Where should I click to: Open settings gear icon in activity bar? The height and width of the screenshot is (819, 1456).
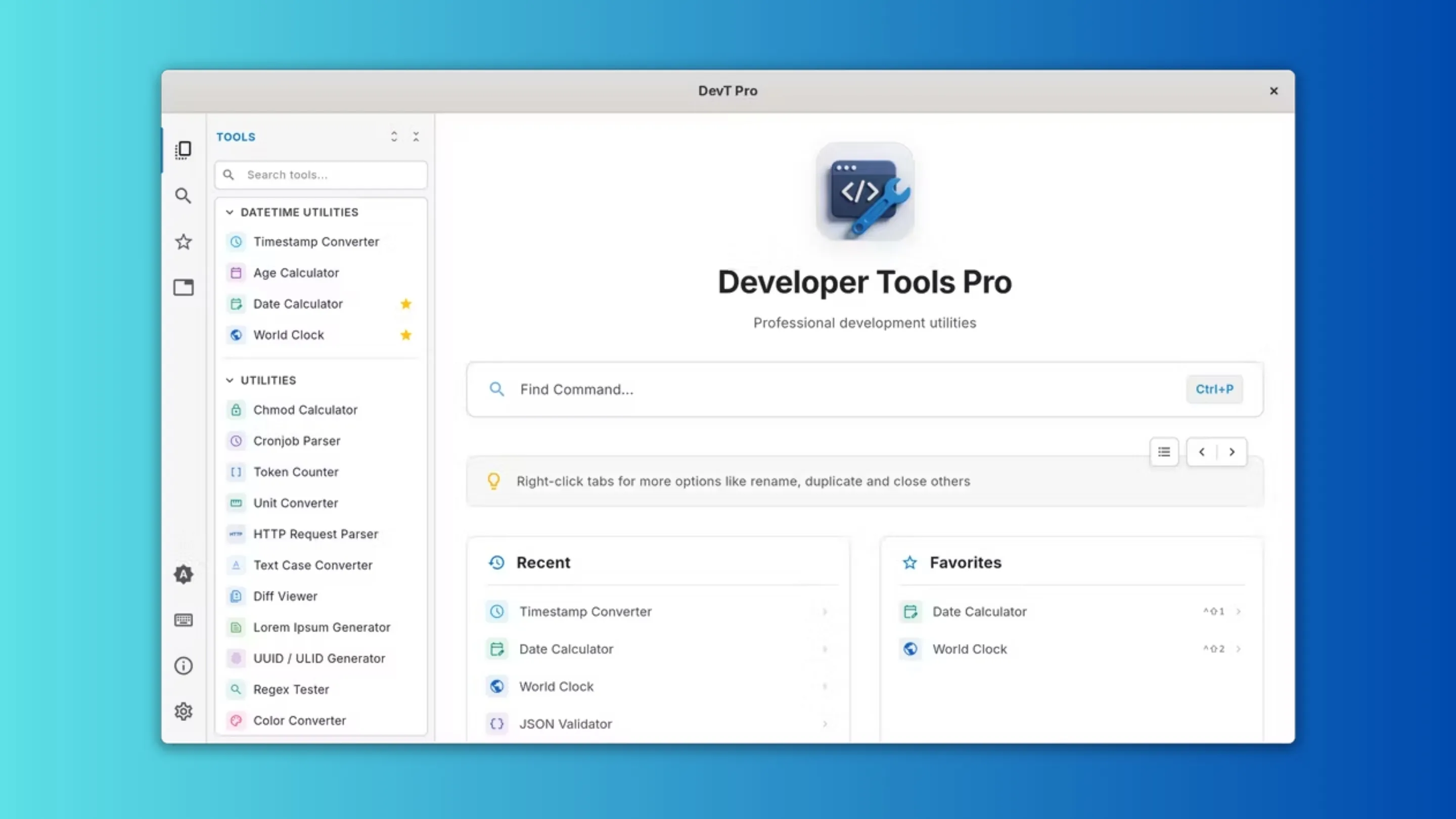point(183,712)
